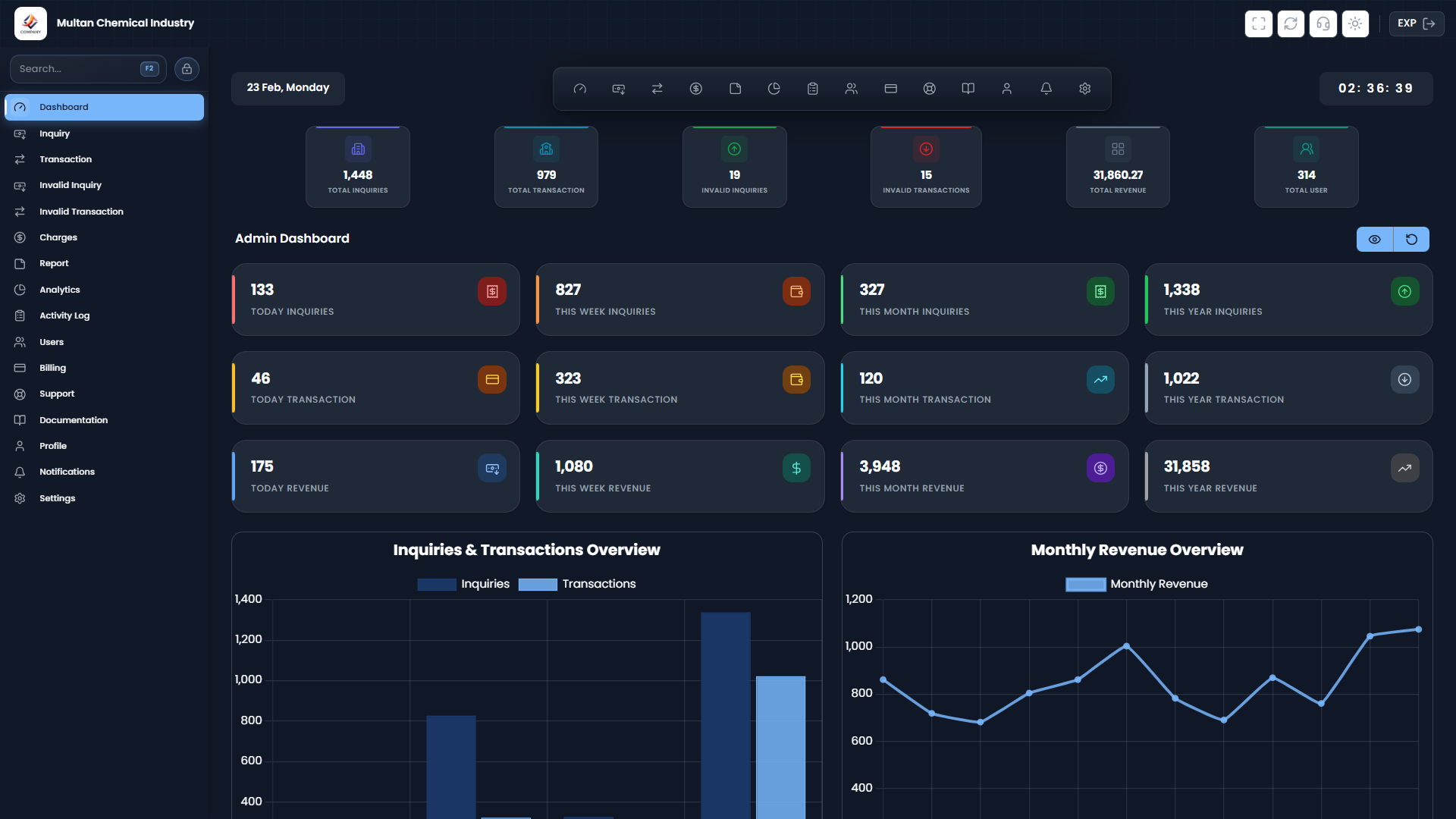
Task: Select Analytics in the left sidebar
Action: (x=59, y=289)
